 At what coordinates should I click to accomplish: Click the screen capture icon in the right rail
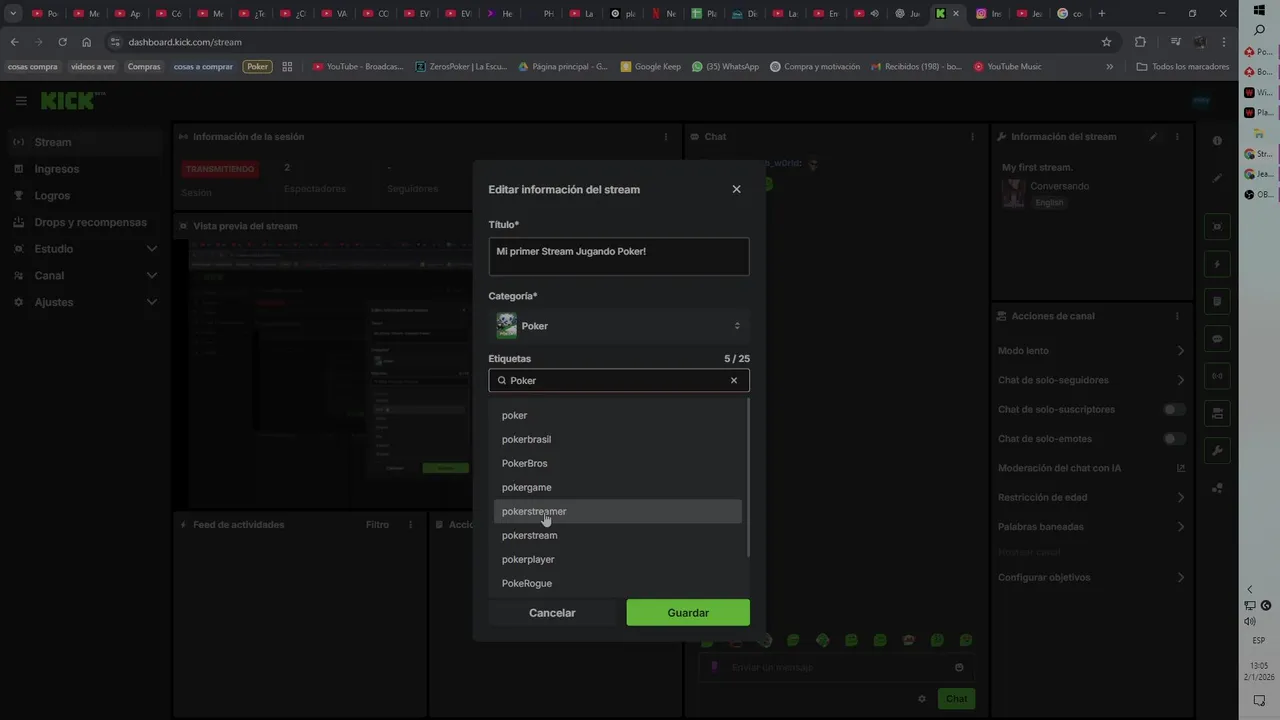(1217, 227)
